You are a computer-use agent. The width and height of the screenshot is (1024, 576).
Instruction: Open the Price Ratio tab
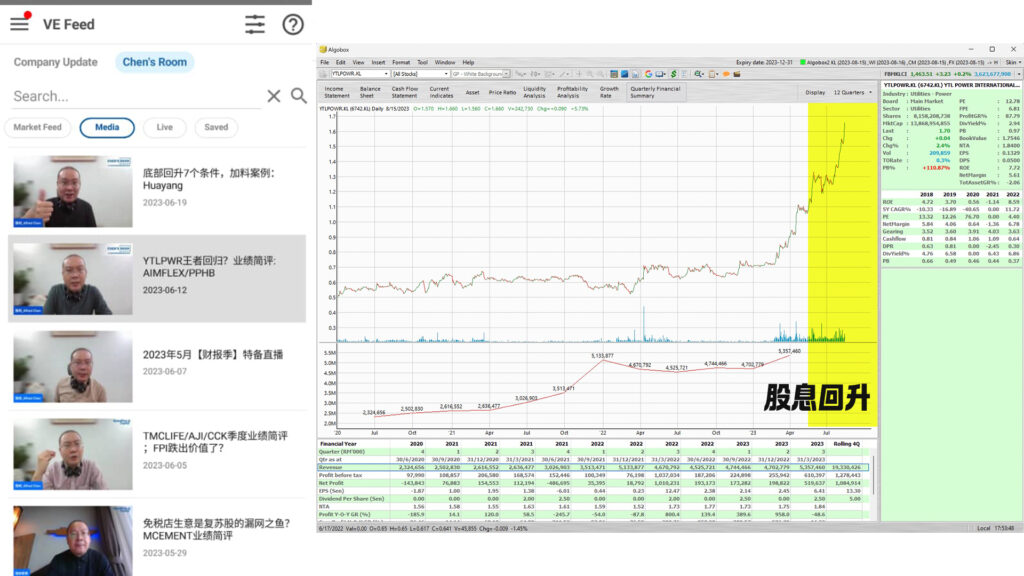tap(502, 93)
